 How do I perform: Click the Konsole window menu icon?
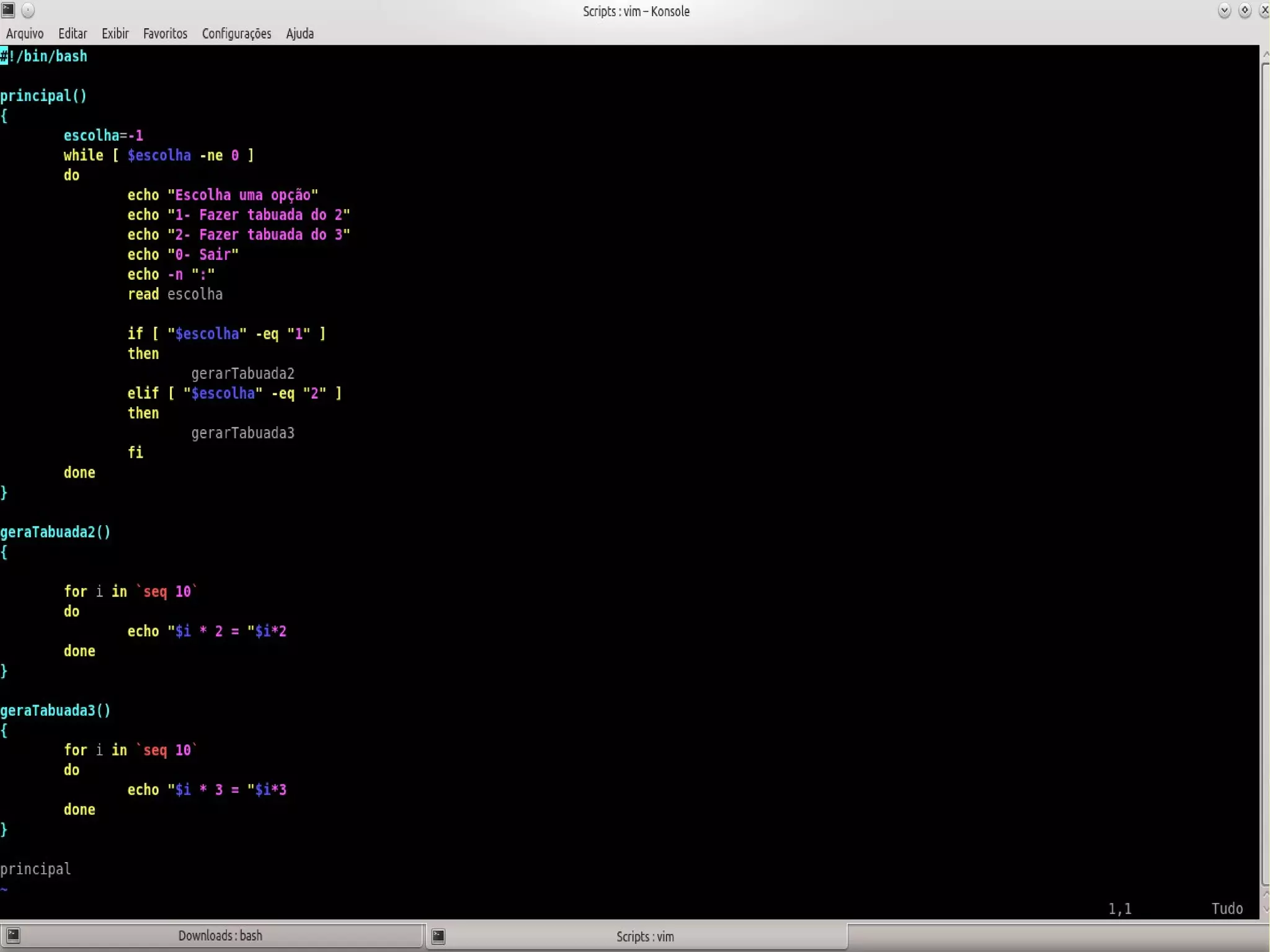tap(8, 10)
